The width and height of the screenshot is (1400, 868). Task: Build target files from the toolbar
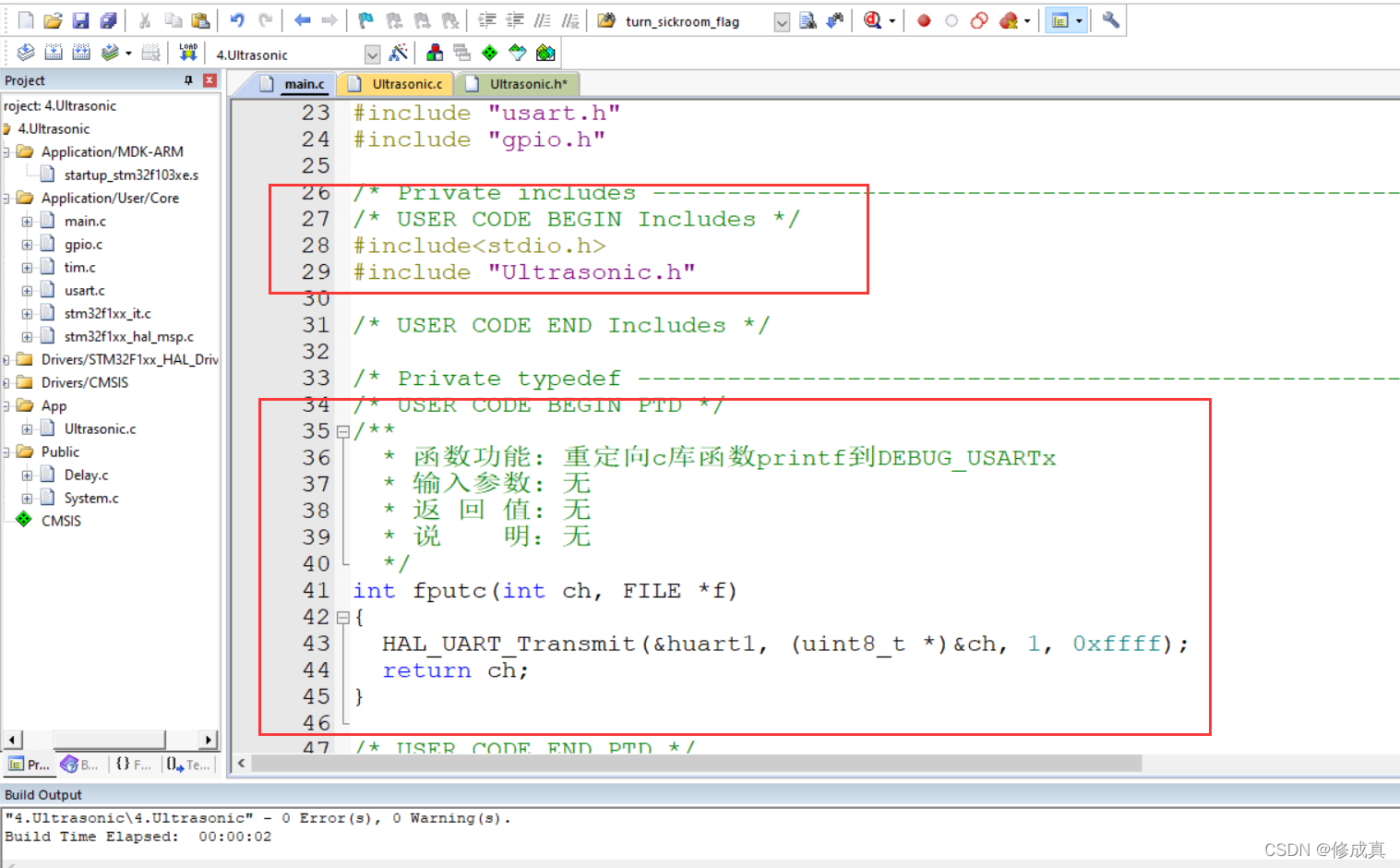point(54,53)
